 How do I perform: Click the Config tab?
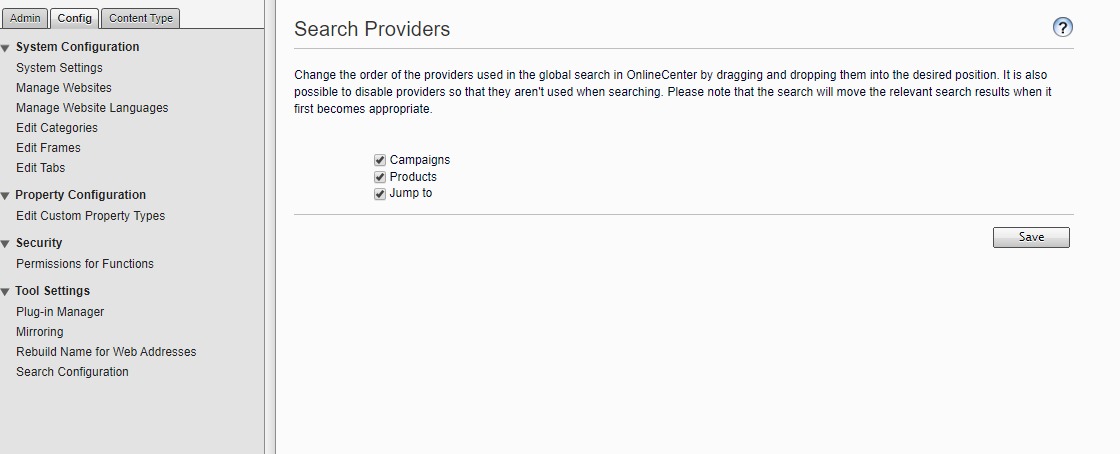click(x=74, y=18)
